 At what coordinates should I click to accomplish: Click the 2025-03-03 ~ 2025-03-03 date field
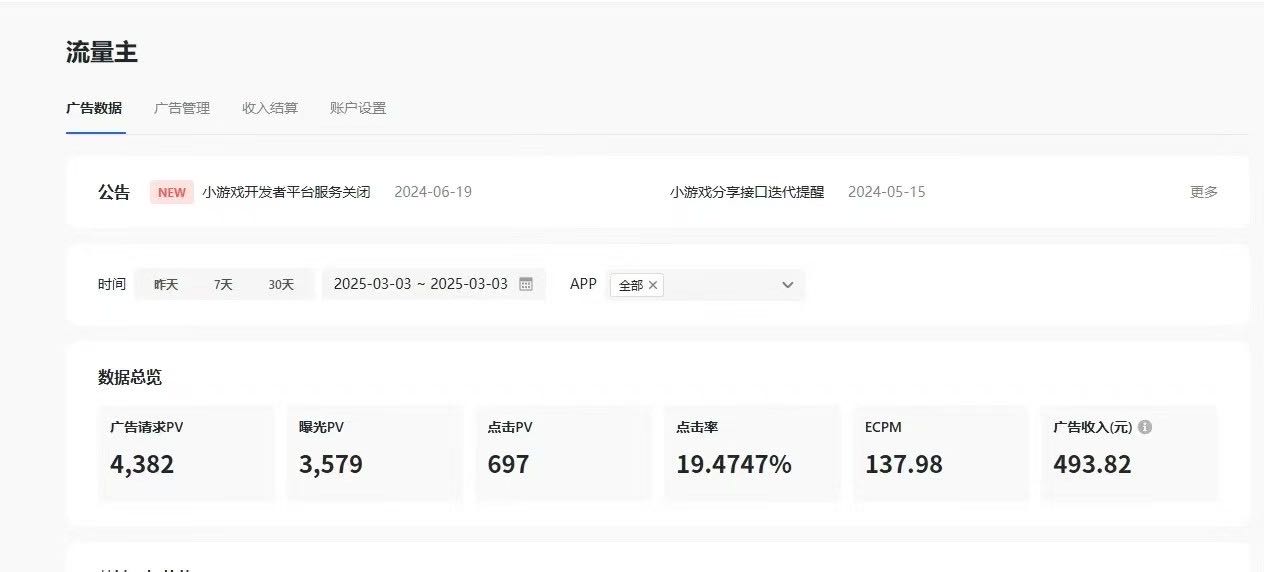434,284
